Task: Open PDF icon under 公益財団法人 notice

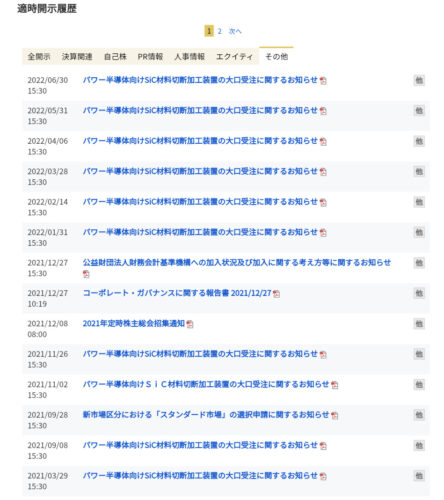Action: 86,274
